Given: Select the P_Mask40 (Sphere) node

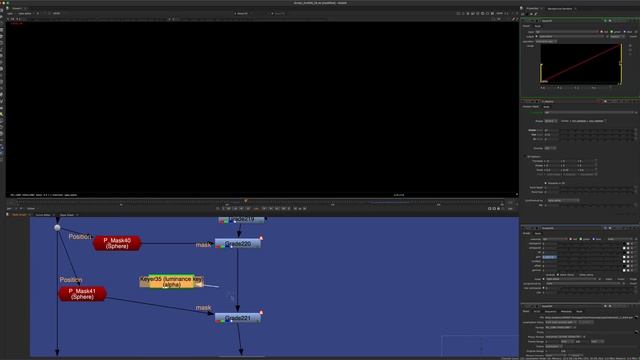Looking at the screenshot, I should point(117,243).
